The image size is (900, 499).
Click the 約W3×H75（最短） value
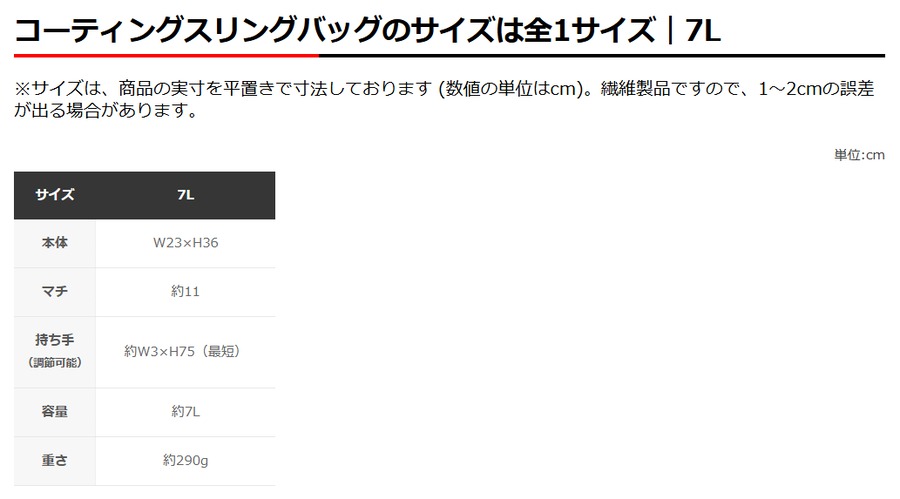182,351
